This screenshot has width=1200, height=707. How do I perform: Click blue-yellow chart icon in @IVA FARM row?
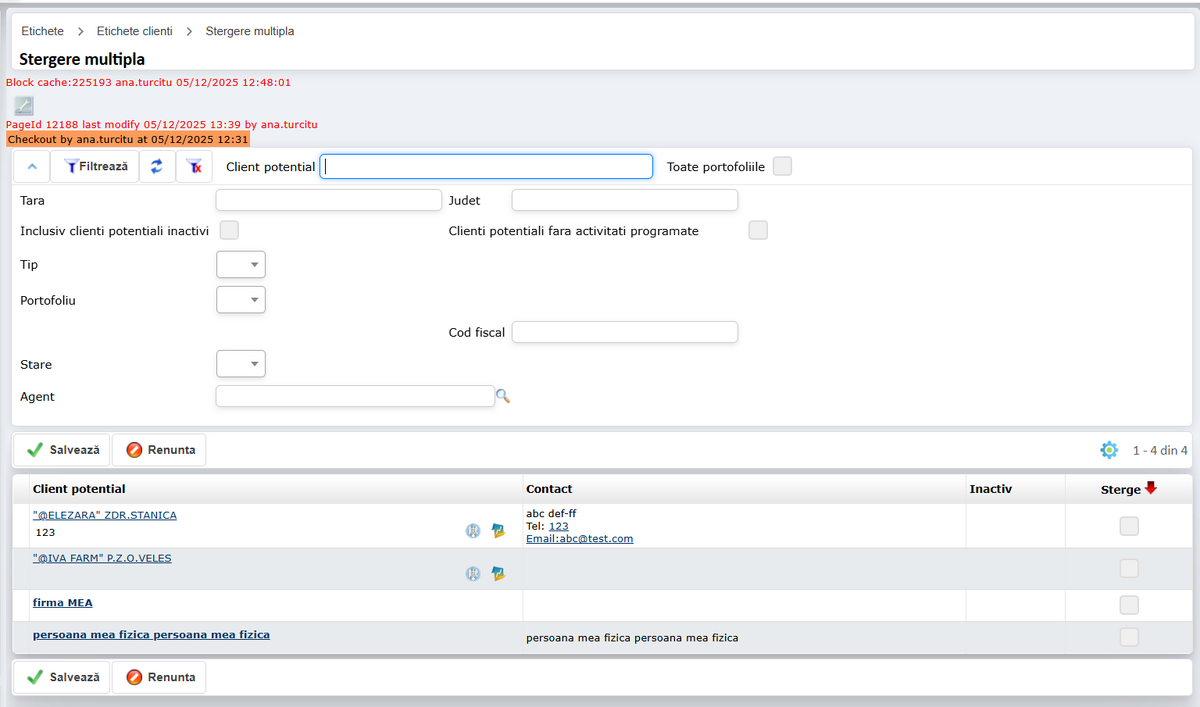(x=498, y=574)
